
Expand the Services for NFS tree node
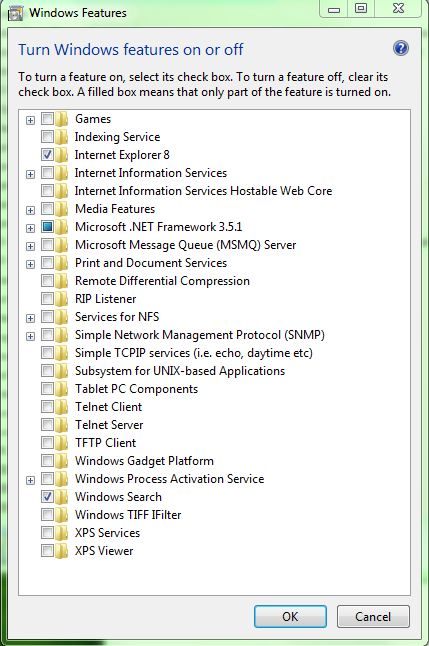pyautogui.click(x=30, y=318)
